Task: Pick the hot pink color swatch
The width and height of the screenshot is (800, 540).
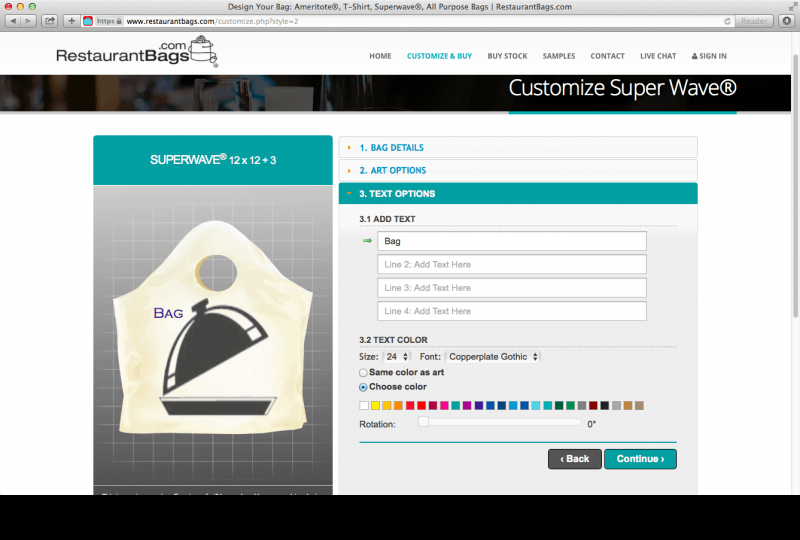Action: click(x=444, y=406)
